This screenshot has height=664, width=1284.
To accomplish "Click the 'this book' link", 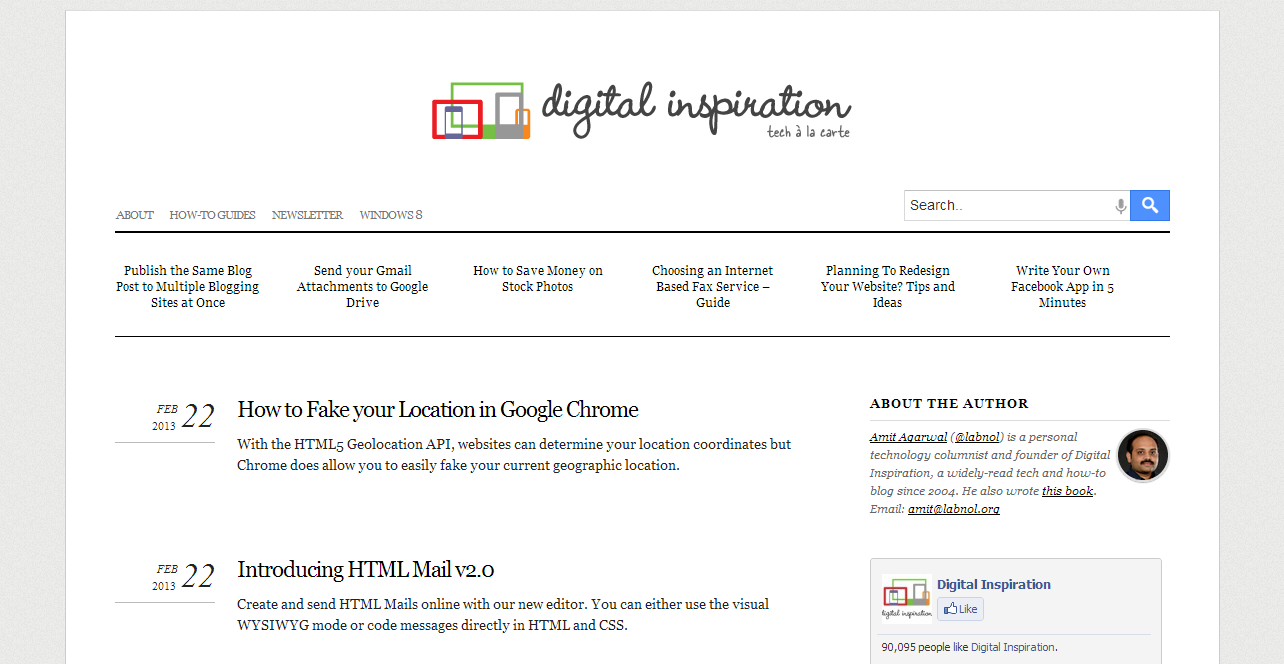I will [1067, 491].
